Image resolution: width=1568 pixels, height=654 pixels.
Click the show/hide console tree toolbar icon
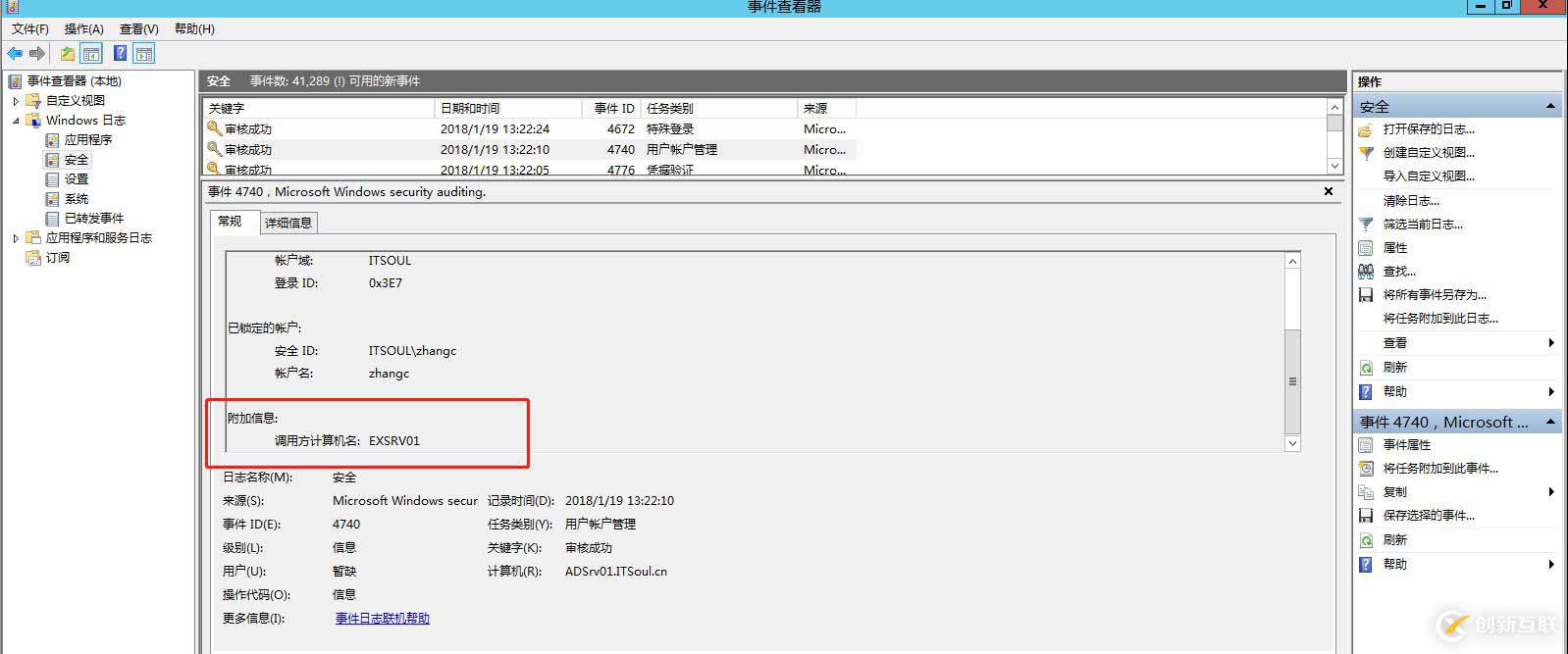coord(91,54)
